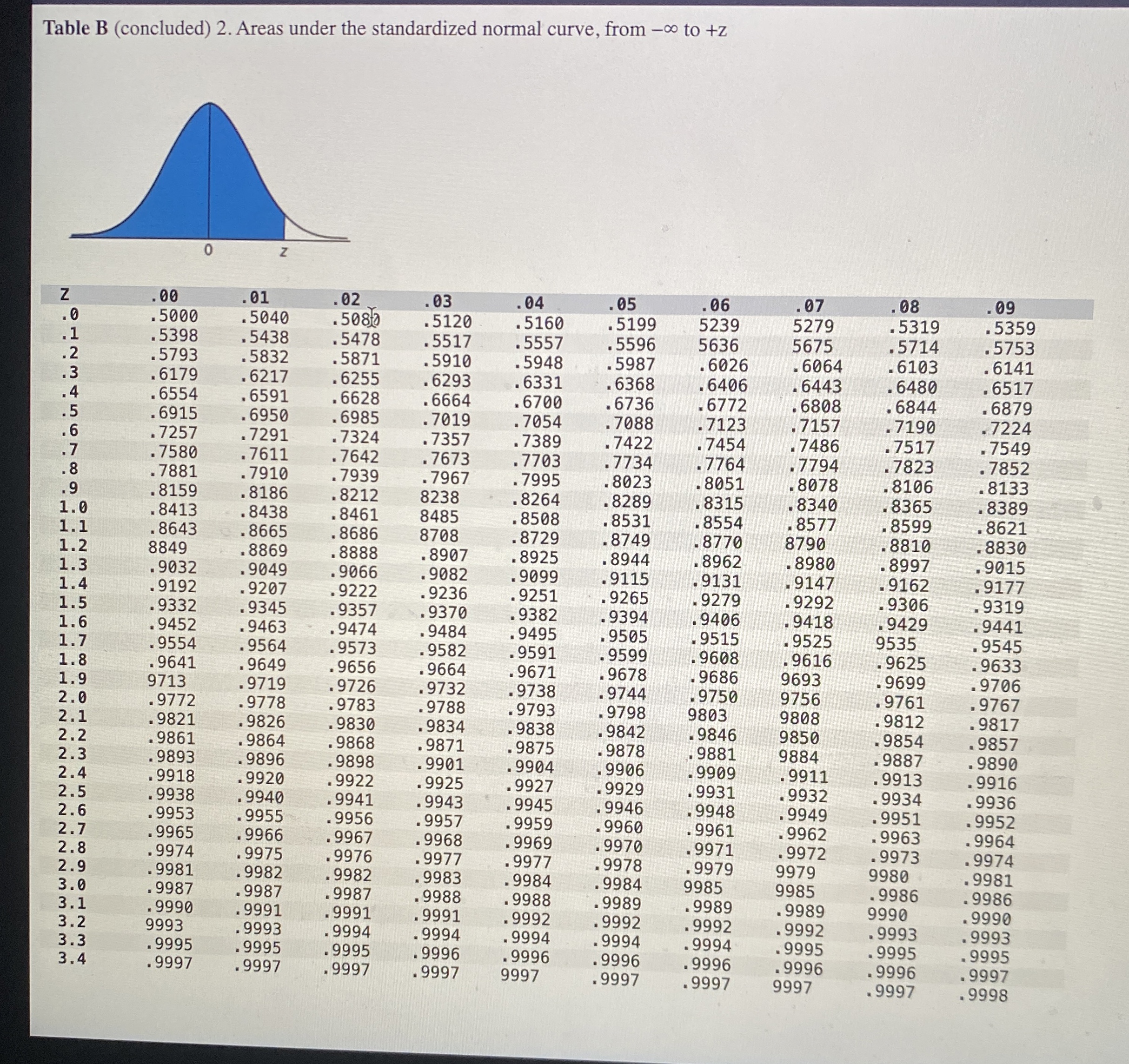The height and width of the screenshot is (1064, 1129).
Task: Click the .09 column header
Action: [1000, 308]
